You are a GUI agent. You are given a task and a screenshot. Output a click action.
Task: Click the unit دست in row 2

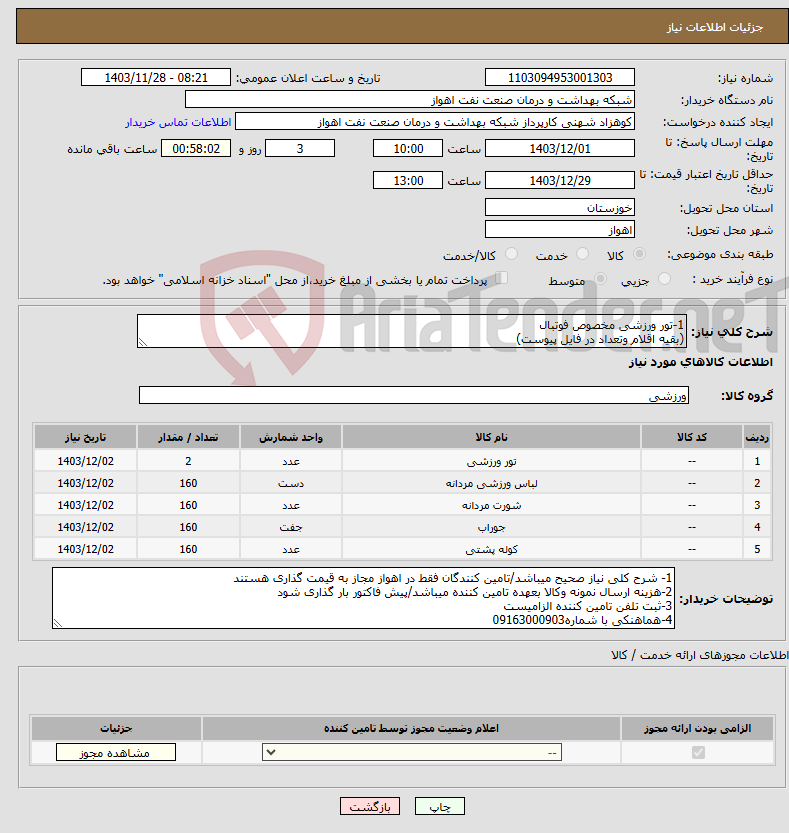pos(291,483)
